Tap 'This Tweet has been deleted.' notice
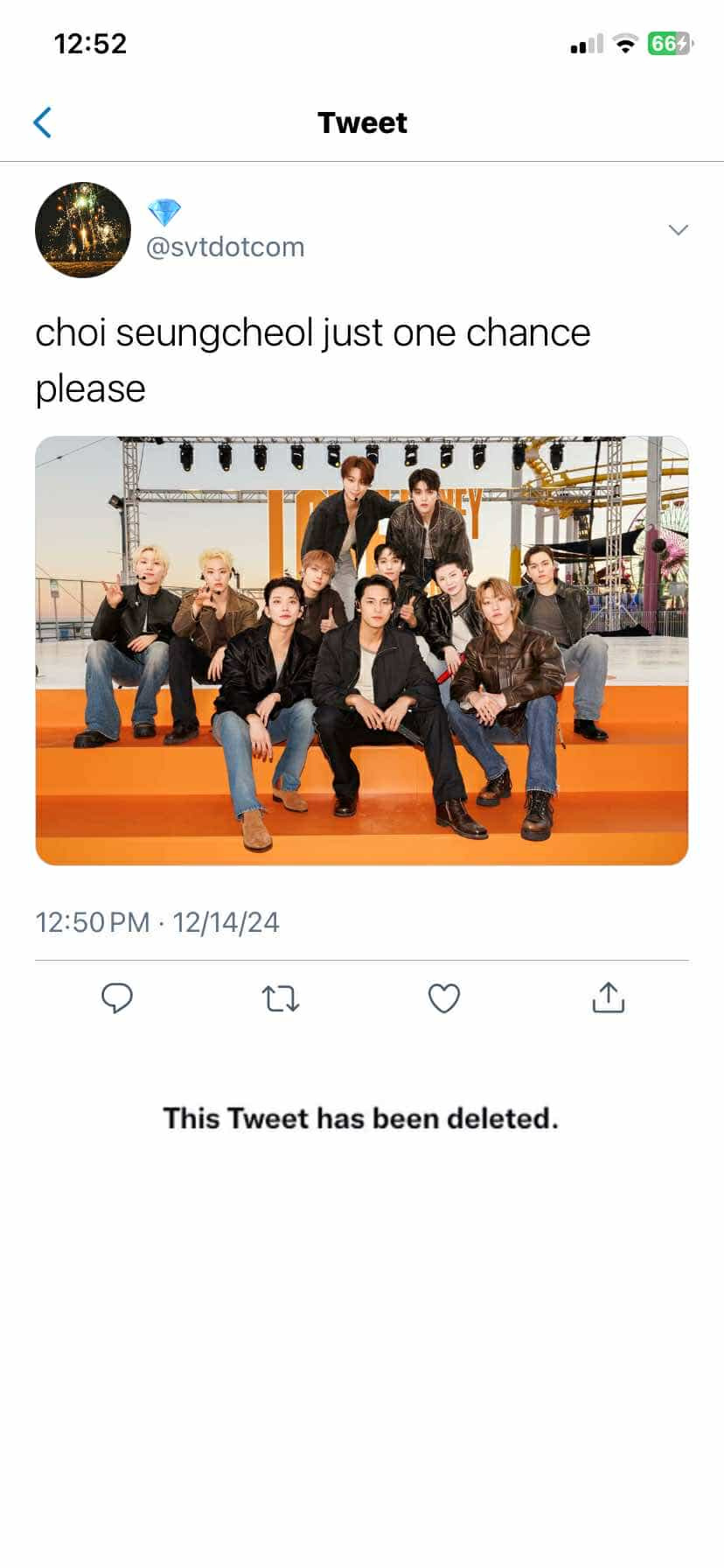This screenshot has width=724, height=1568. point(360,1118)
